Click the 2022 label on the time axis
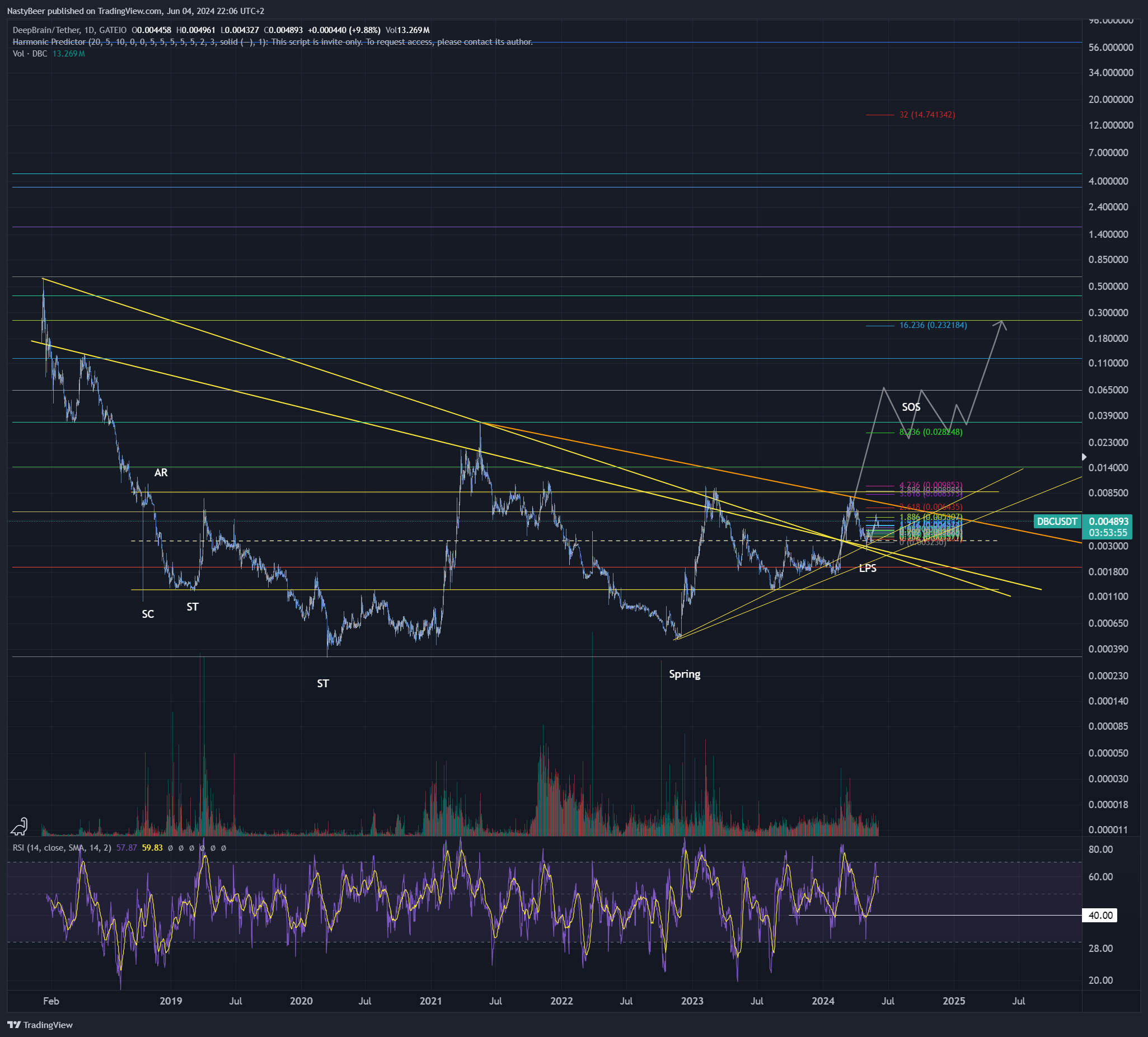 point(561,1001)
